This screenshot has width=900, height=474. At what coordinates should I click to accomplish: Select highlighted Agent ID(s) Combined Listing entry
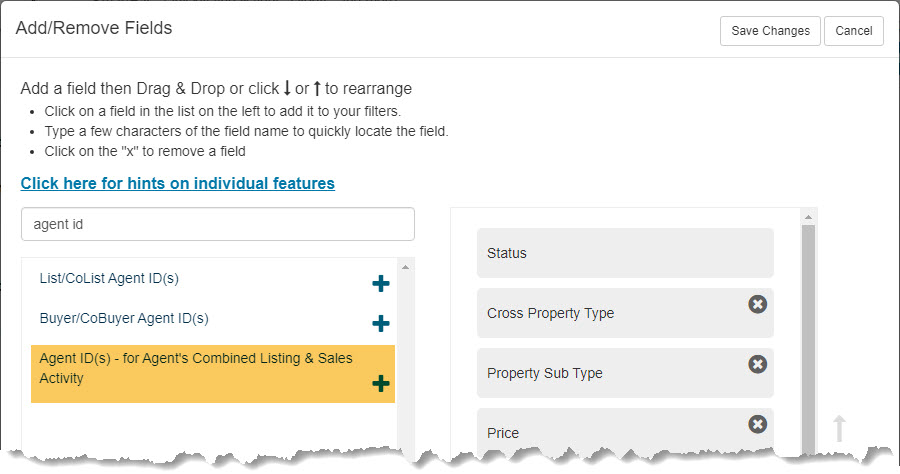213,374
